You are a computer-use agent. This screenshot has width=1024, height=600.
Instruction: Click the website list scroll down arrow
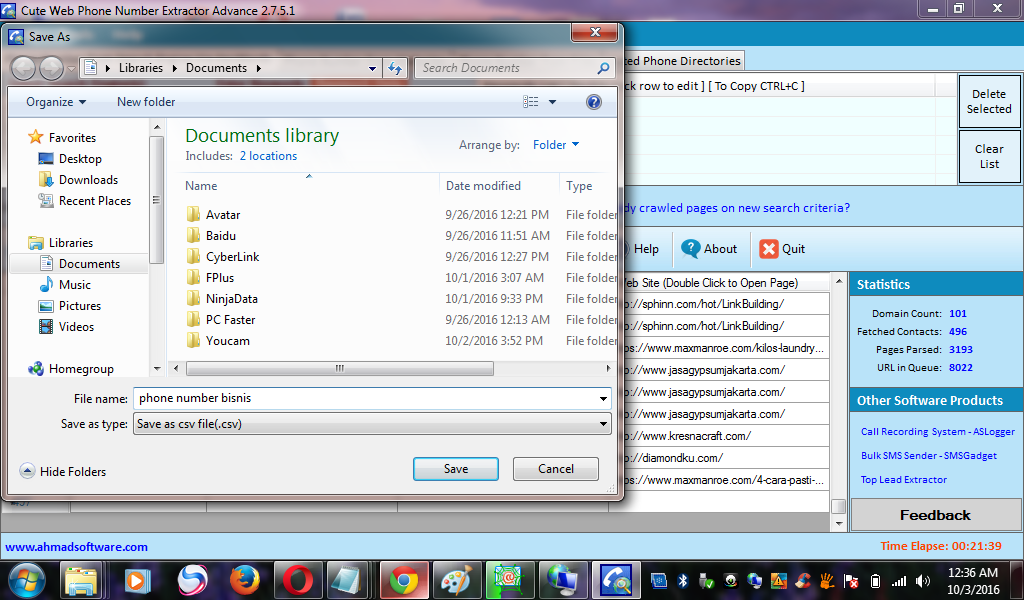tap(839, 524)
